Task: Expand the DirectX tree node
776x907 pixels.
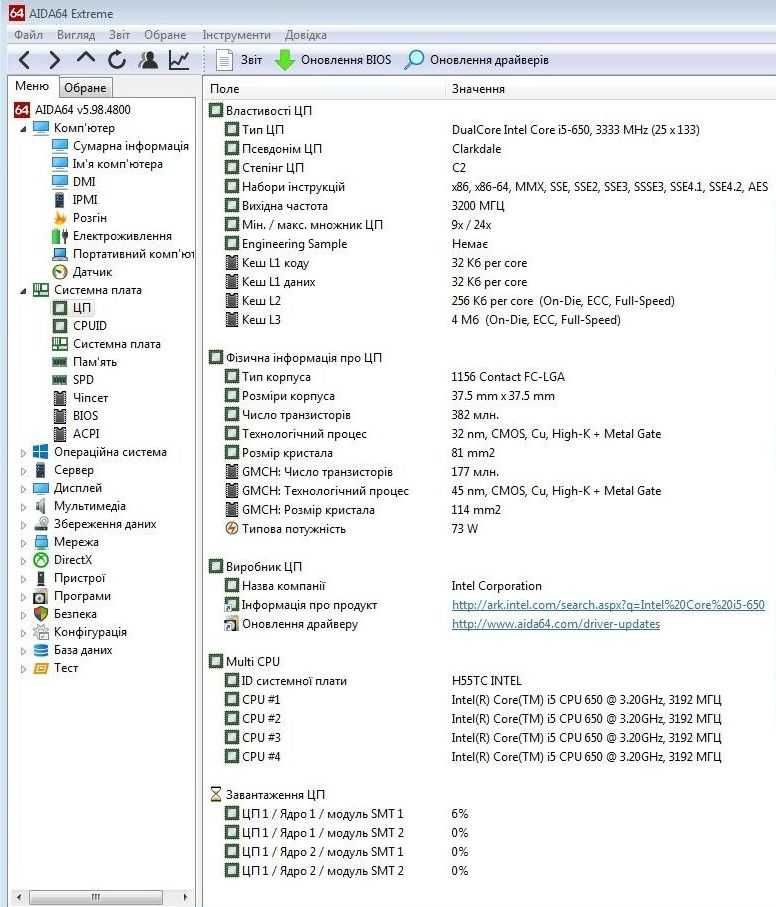Action: pyautogui.click(x=23, y=561)
